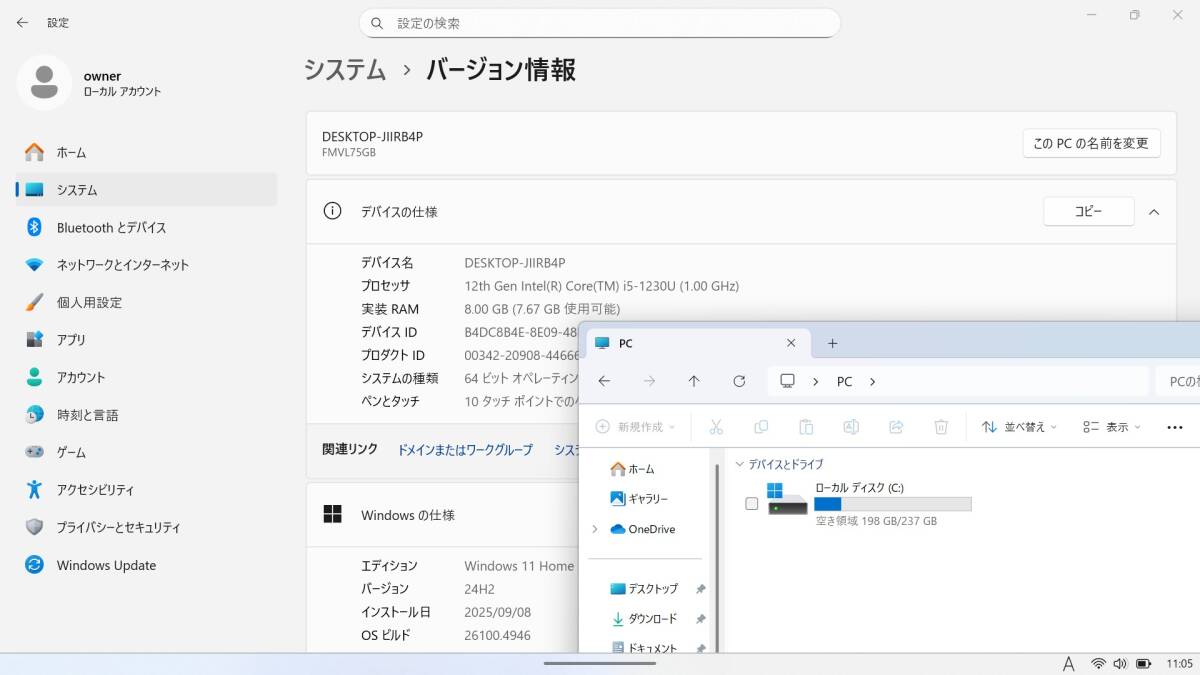Check the checkbox on ローカル ディスク (C:)

(x=751, y=505)
